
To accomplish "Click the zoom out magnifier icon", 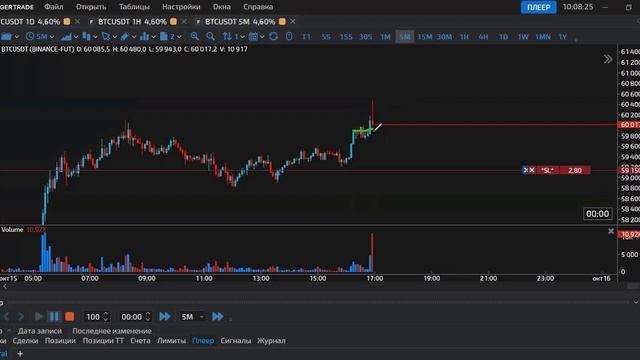I will (x=210, y=37).
